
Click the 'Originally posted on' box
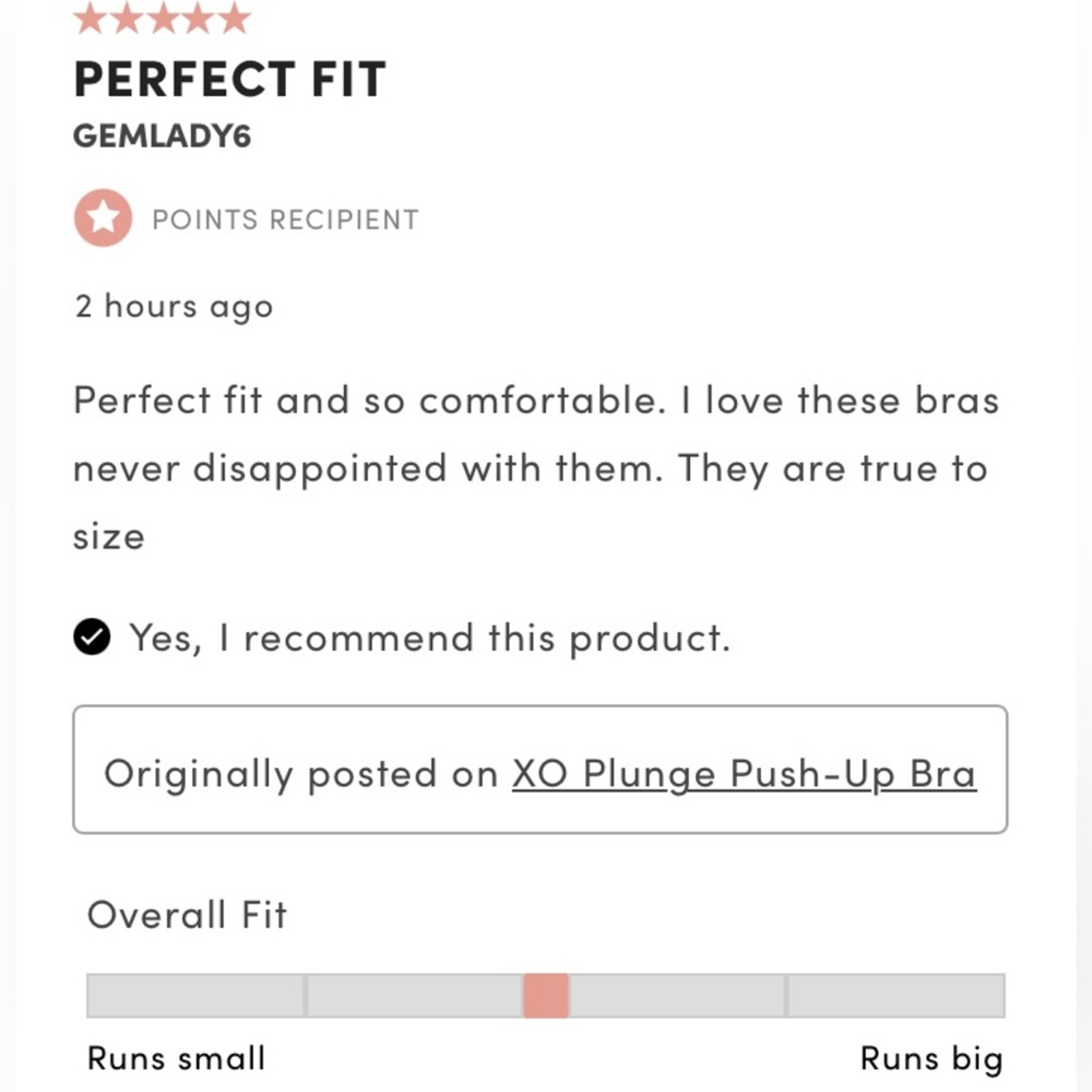click(x=540, y=769)
